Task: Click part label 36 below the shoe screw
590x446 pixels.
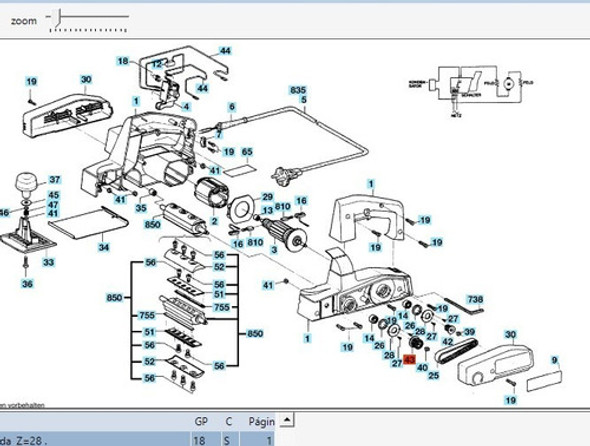Action: [27, 284]
